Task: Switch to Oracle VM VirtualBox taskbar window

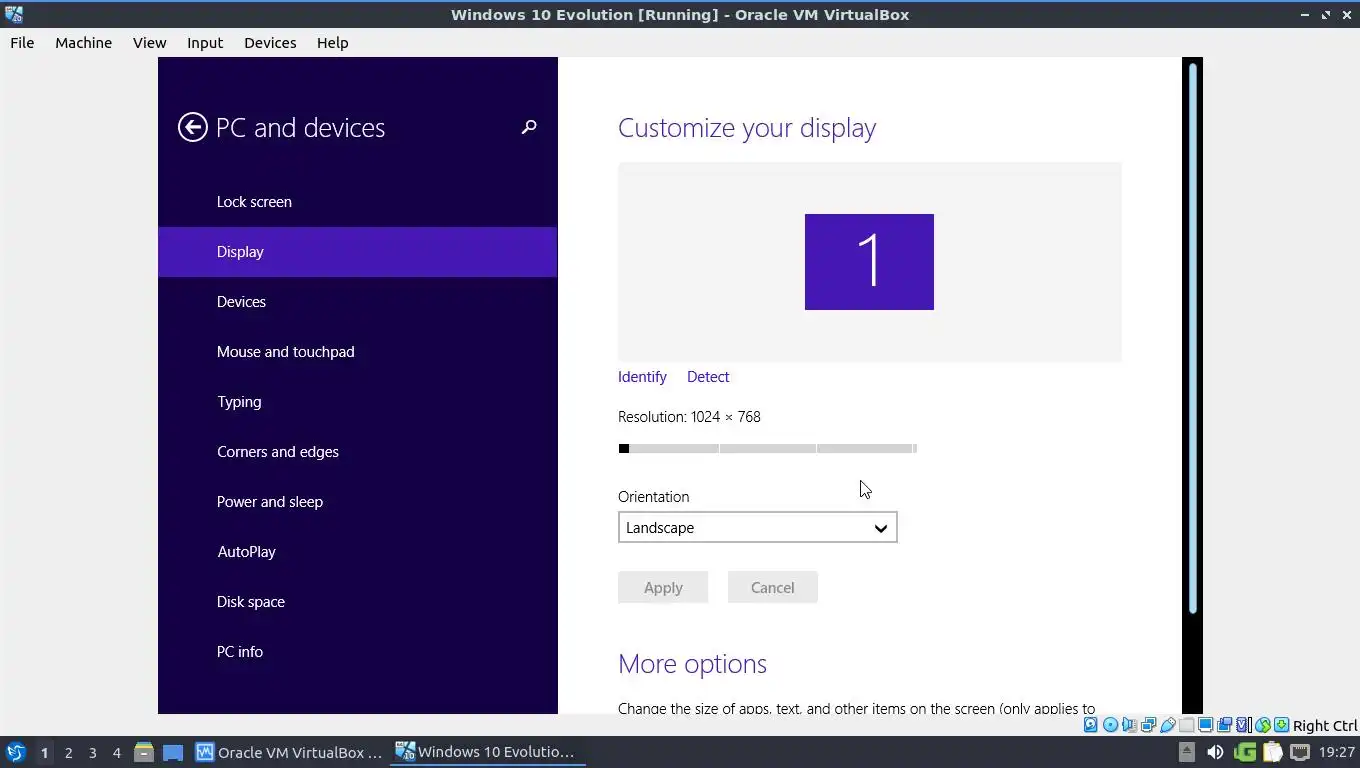Action: 288,752
